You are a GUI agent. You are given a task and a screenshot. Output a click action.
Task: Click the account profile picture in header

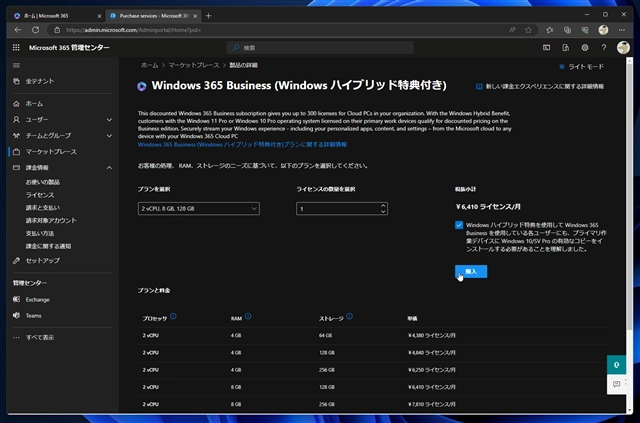pos(623,48)
